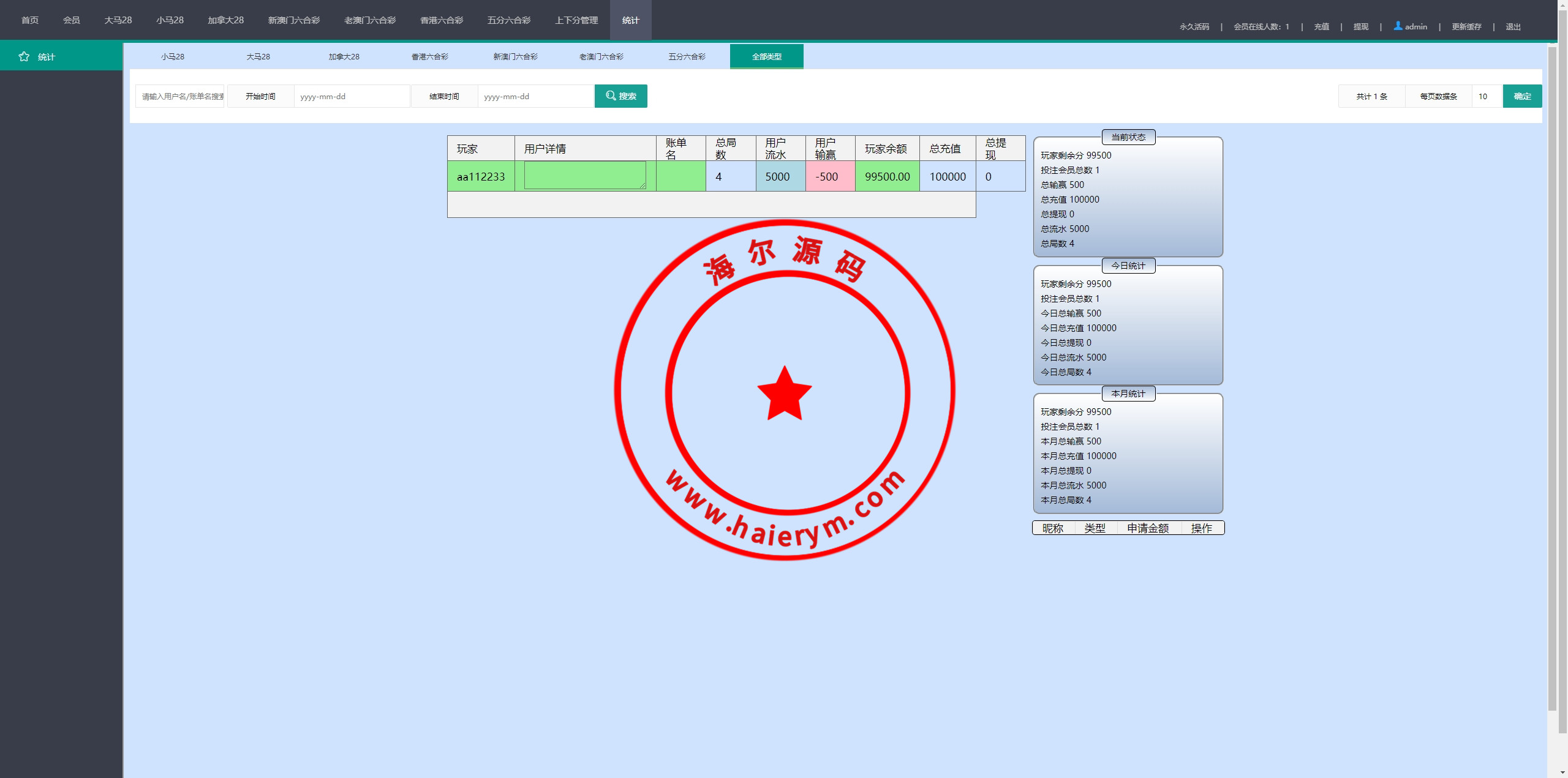Open the 首页 menu
The width and height of the screenshot is (1568, 778).
(x=29, y=20)
